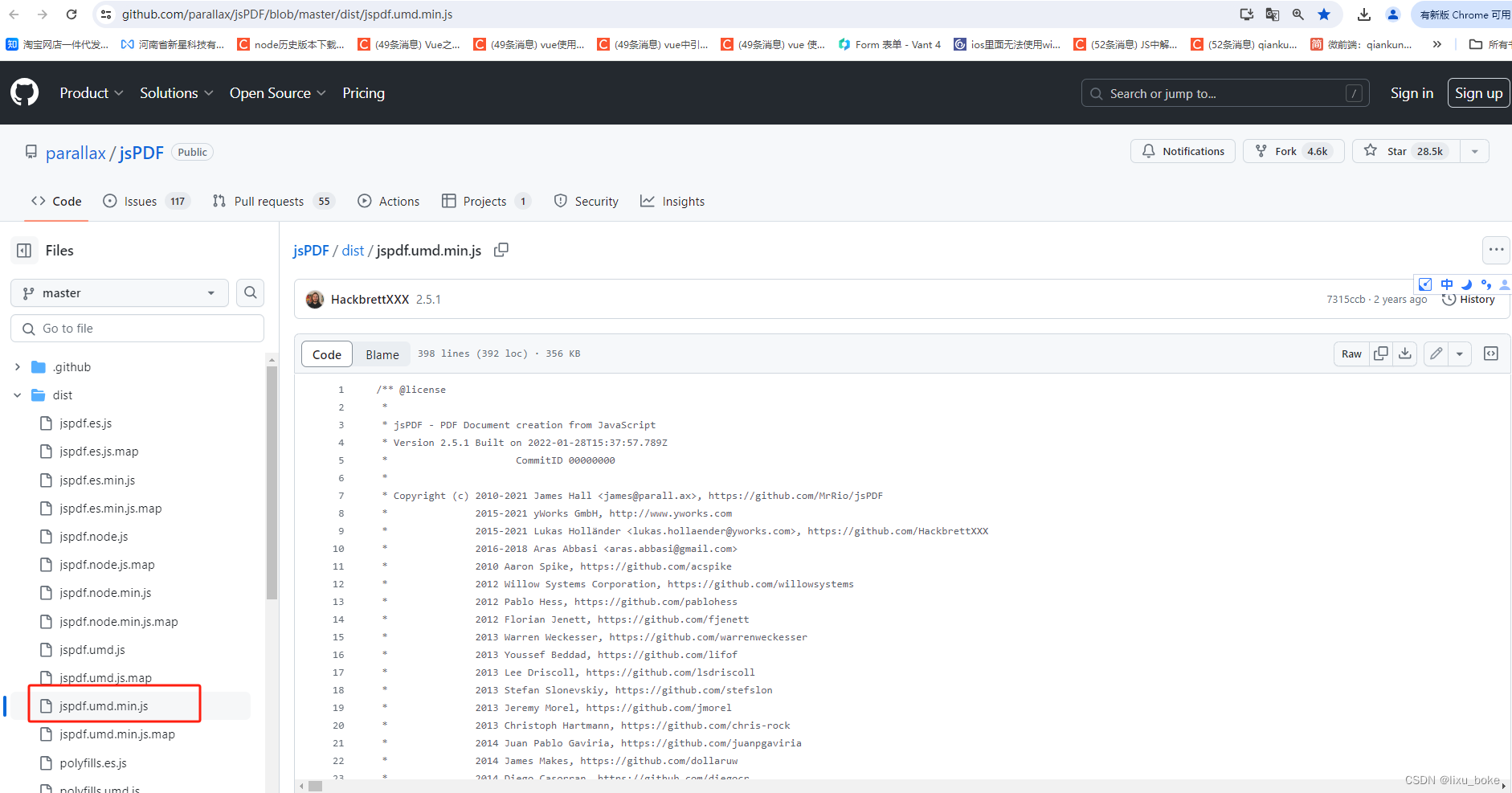This screenshot has width=1512, height=793.
Task: Open jspdf.umd.js file
Action: click(x=92, y=650)
